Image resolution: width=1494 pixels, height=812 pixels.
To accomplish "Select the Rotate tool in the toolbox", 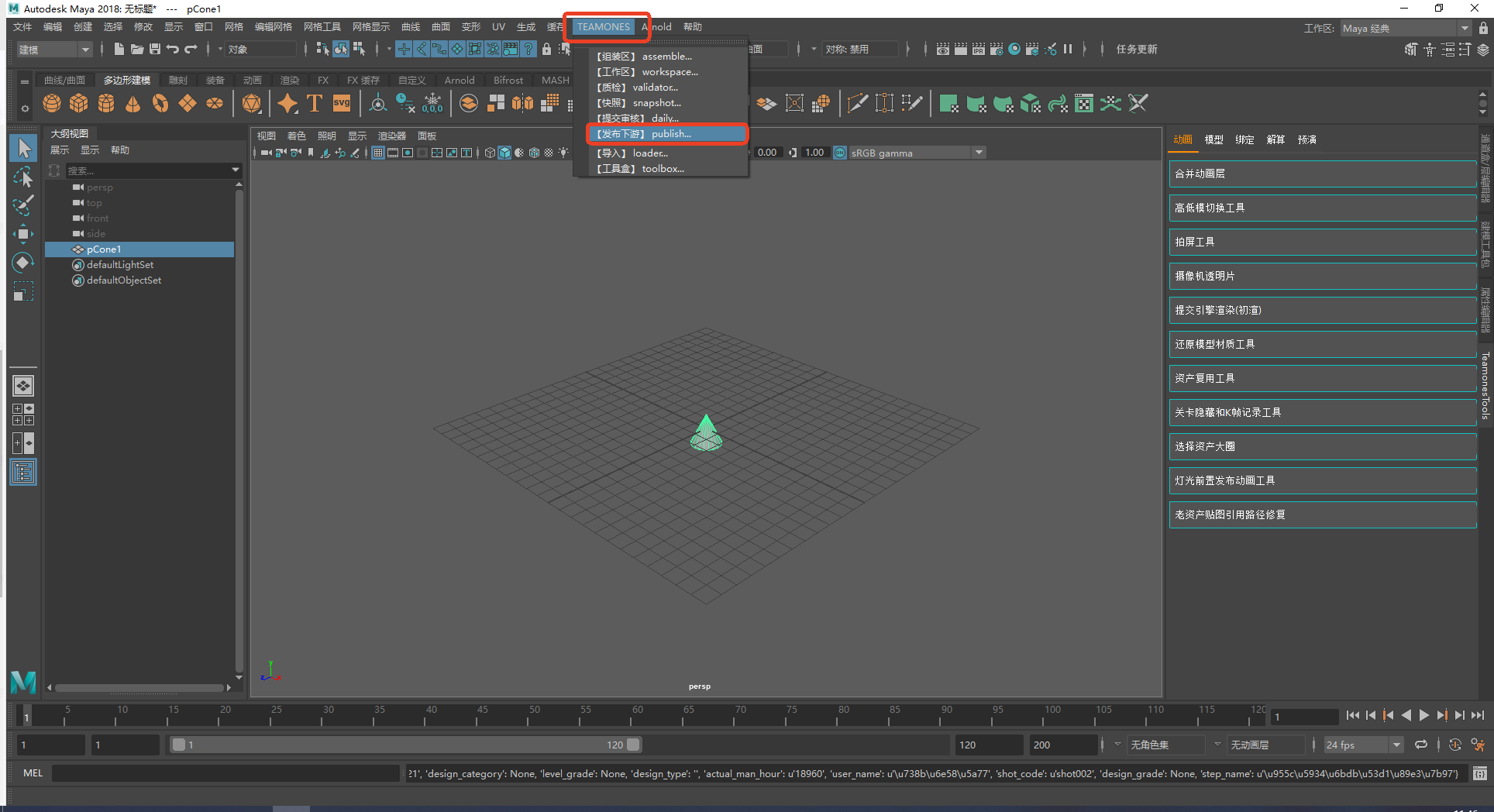I will click(23, 263).
